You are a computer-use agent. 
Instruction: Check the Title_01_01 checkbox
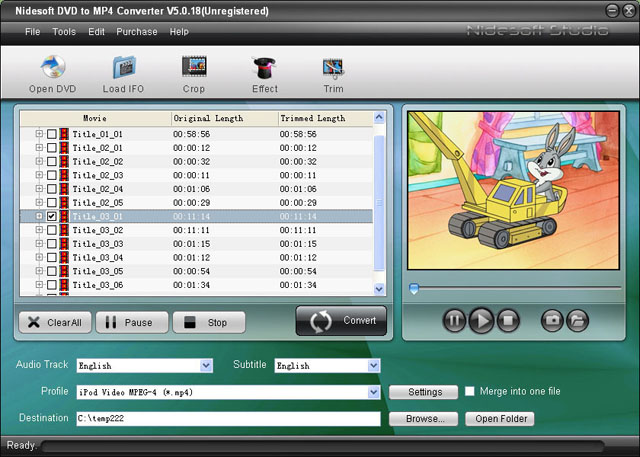click(x=52, y=133)
